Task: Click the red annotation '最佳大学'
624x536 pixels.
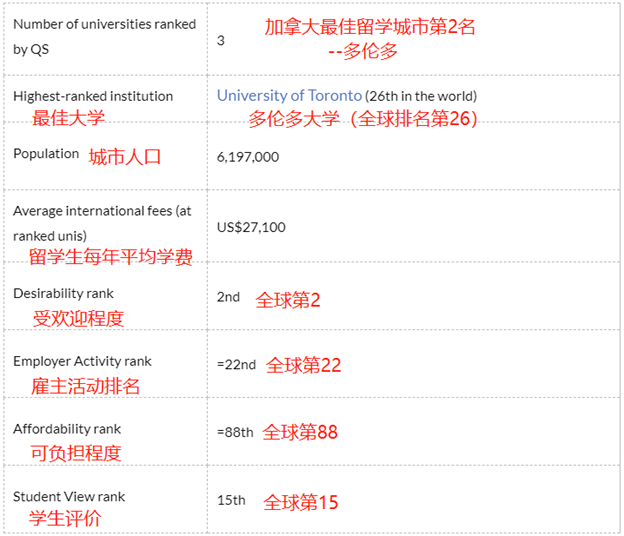Action: (68, 118)
